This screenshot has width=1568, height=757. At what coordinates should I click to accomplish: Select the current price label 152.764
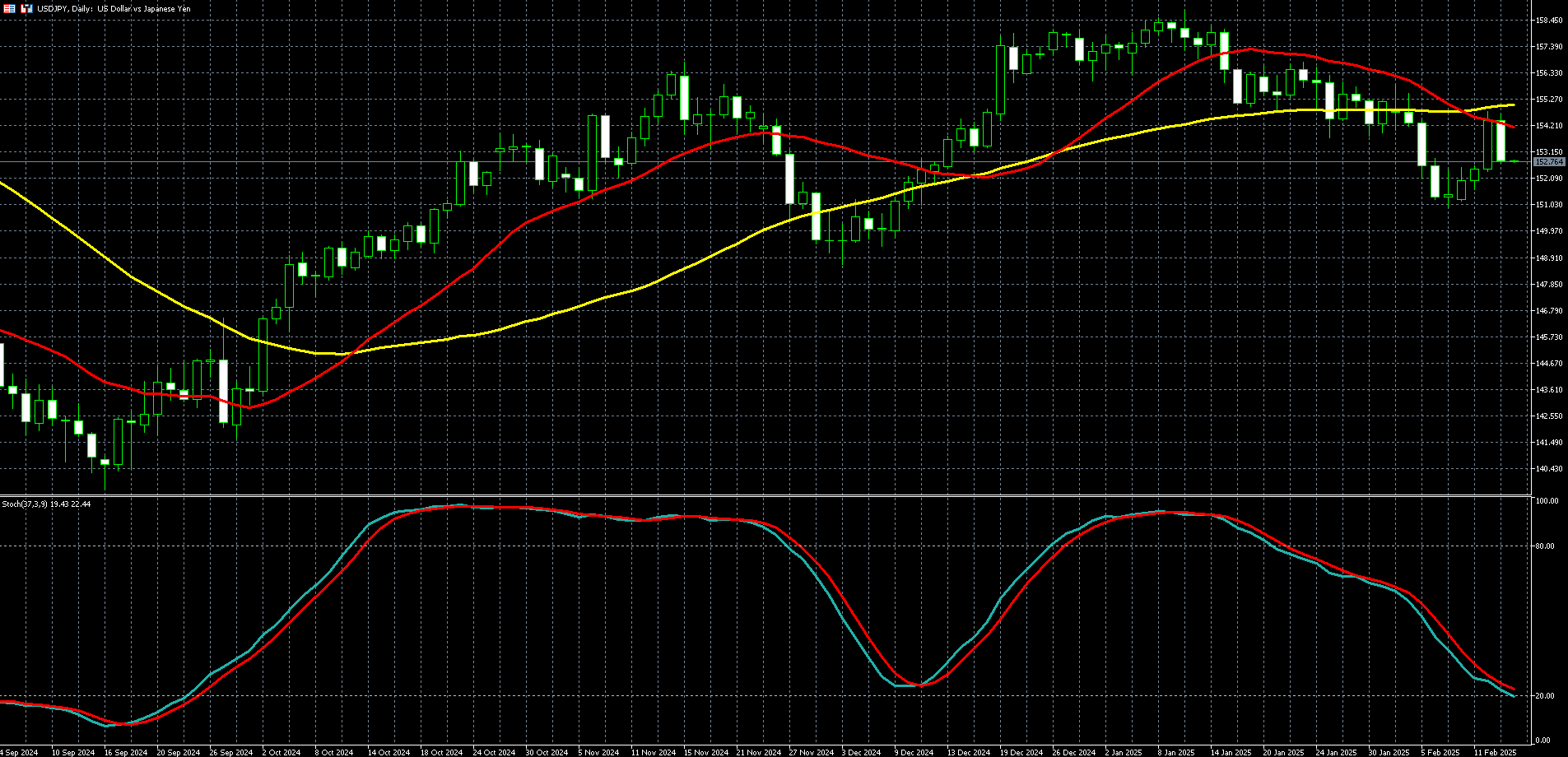[x=1549, y=162]
